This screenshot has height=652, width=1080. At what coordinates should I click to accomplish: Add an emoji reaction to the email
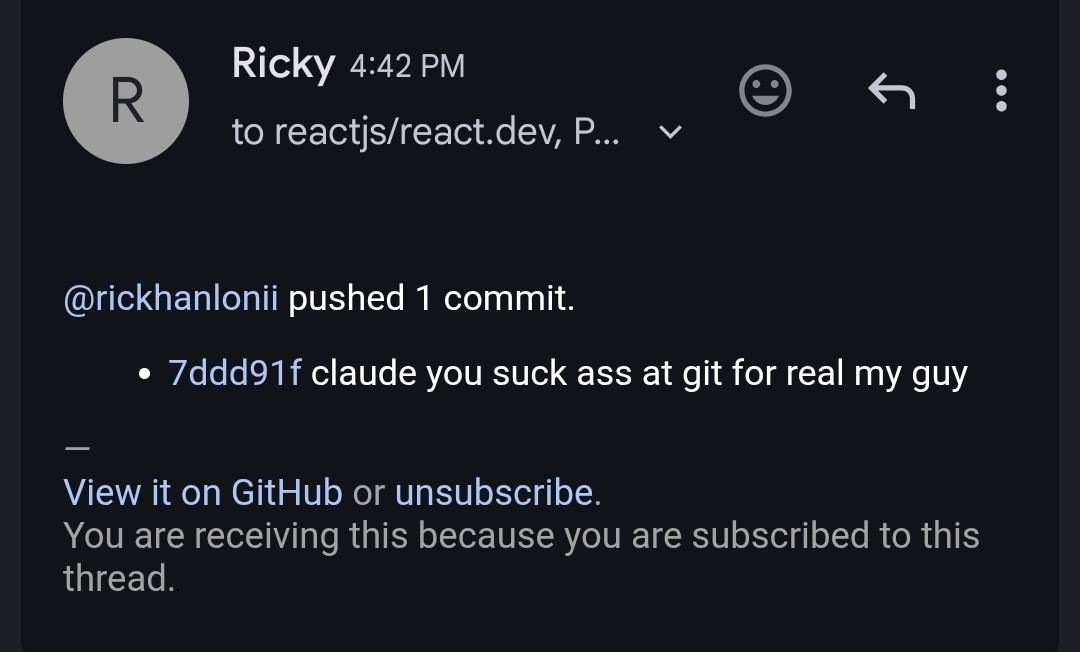[x=765, y=91]
